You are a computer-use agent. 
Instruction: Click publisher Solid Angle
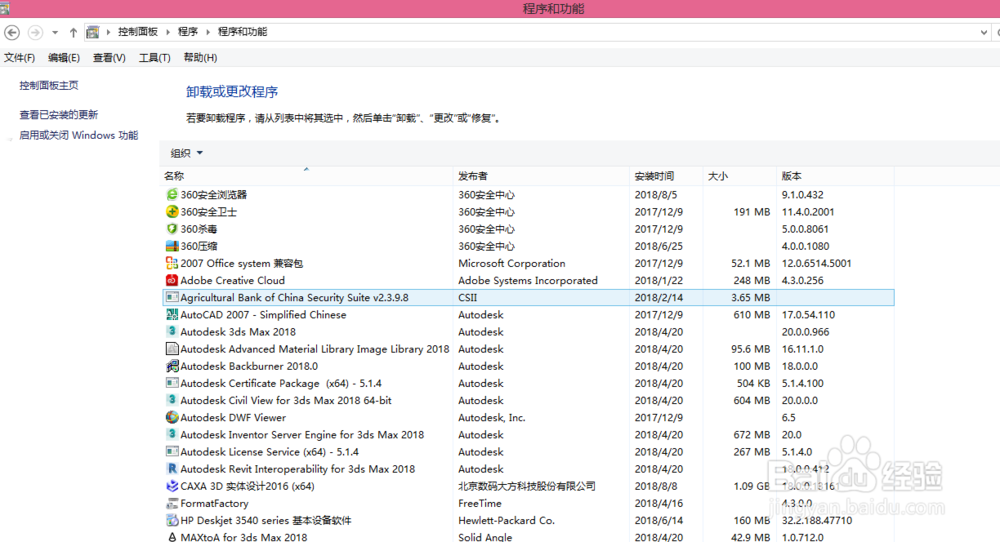[x=485, y=538]
